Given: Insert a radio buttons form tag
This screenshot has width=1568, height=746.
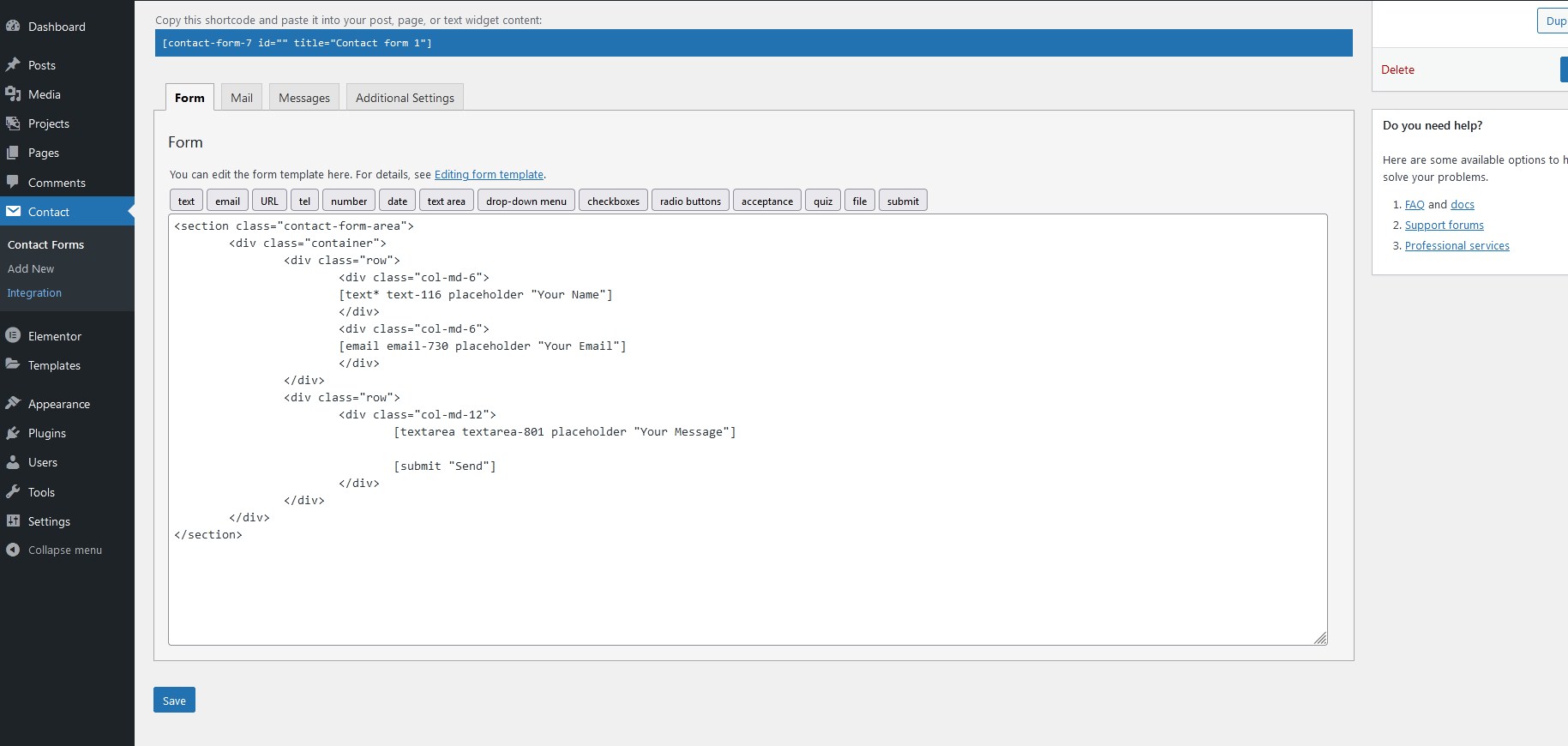Looking at the screenshot, I should [x=690, y=201].
